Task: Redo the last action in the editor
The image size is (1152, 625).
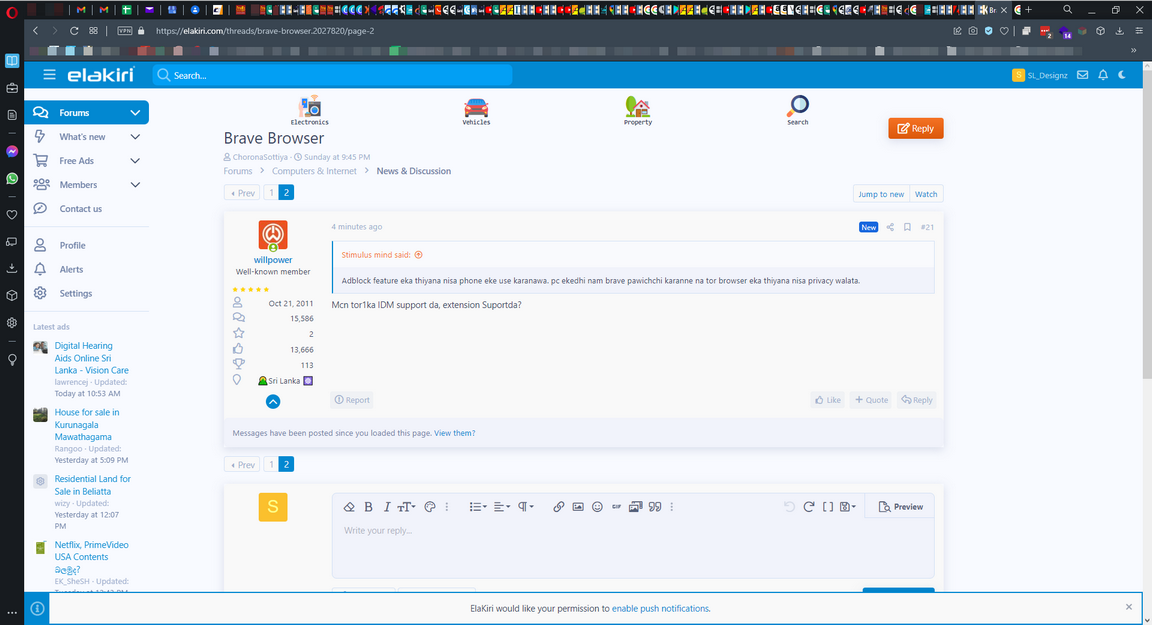Action: (x=809, y=507)
